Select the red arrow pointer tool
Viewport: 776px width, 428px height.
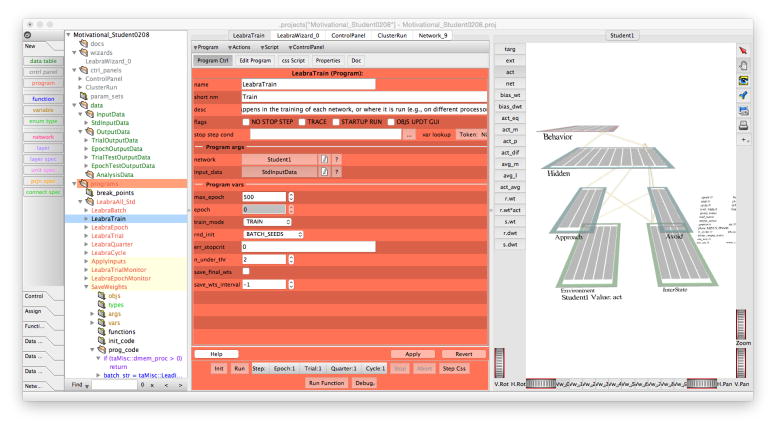coord(742,49)
